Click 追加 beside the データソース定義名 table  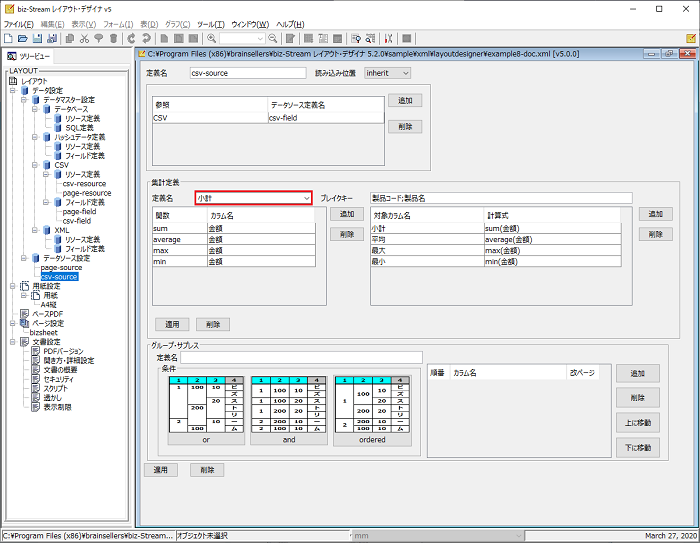(x=405, y=100)
